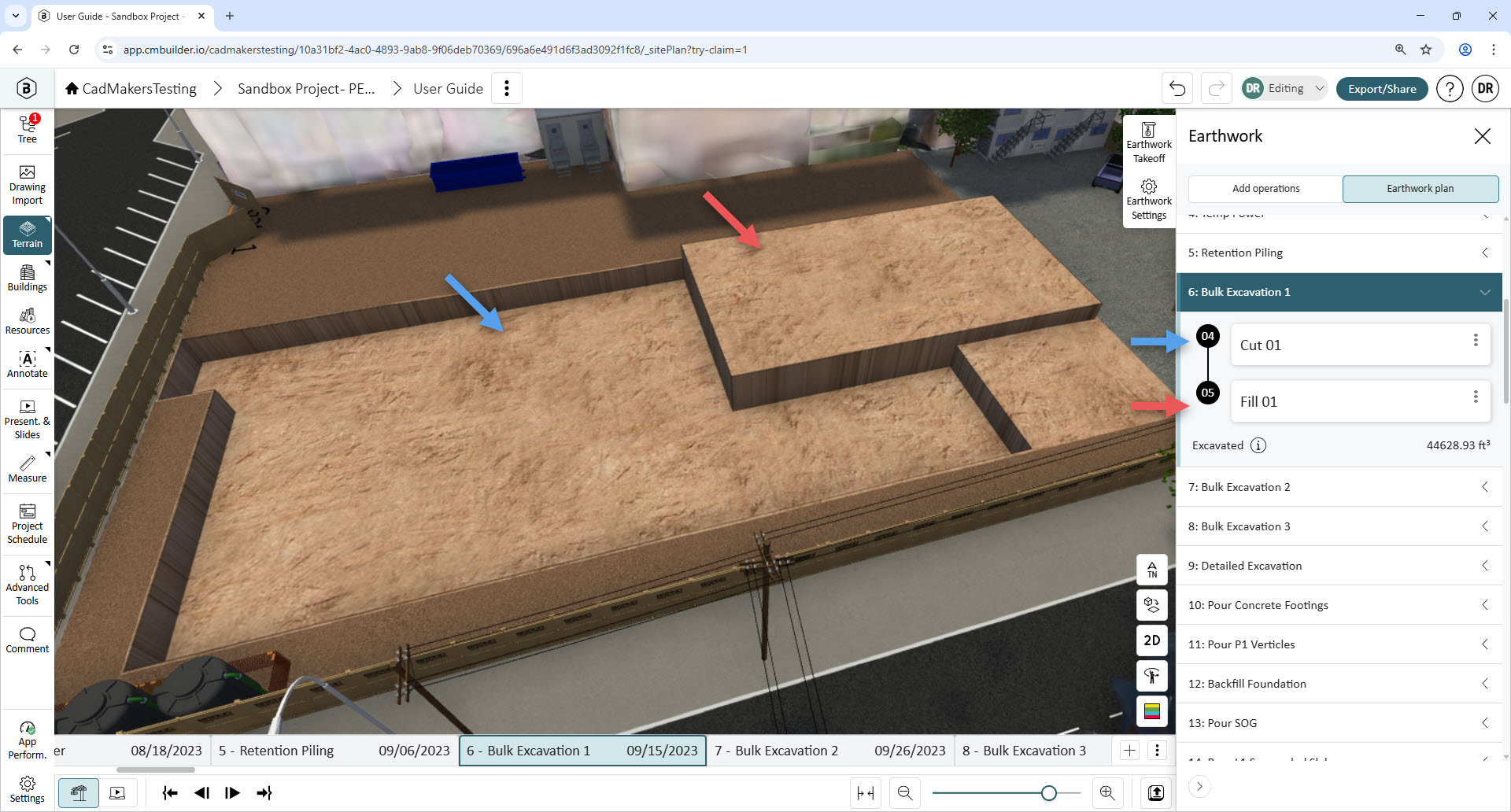Screen dimensions: 1511x812
Task: Switch to Add operations tab
Action: tap(1265, 189)
